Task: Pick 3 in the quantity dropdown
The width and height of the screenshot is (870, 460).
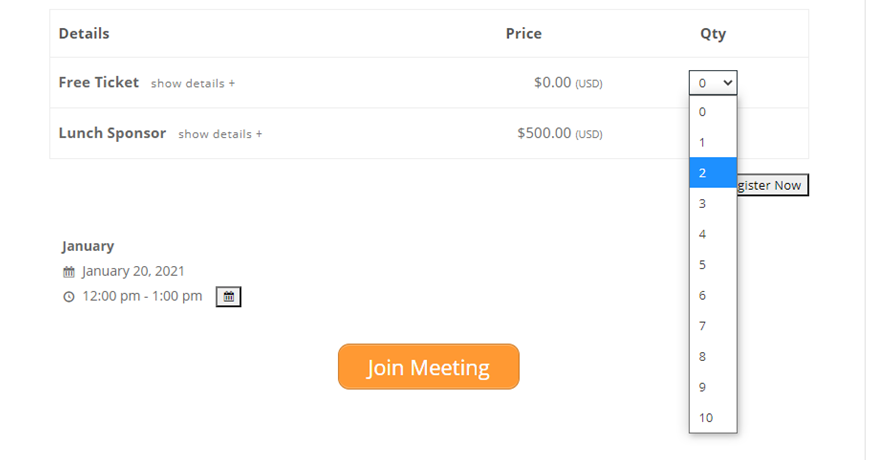Action: pyautogui.click(x=712, y=204)
